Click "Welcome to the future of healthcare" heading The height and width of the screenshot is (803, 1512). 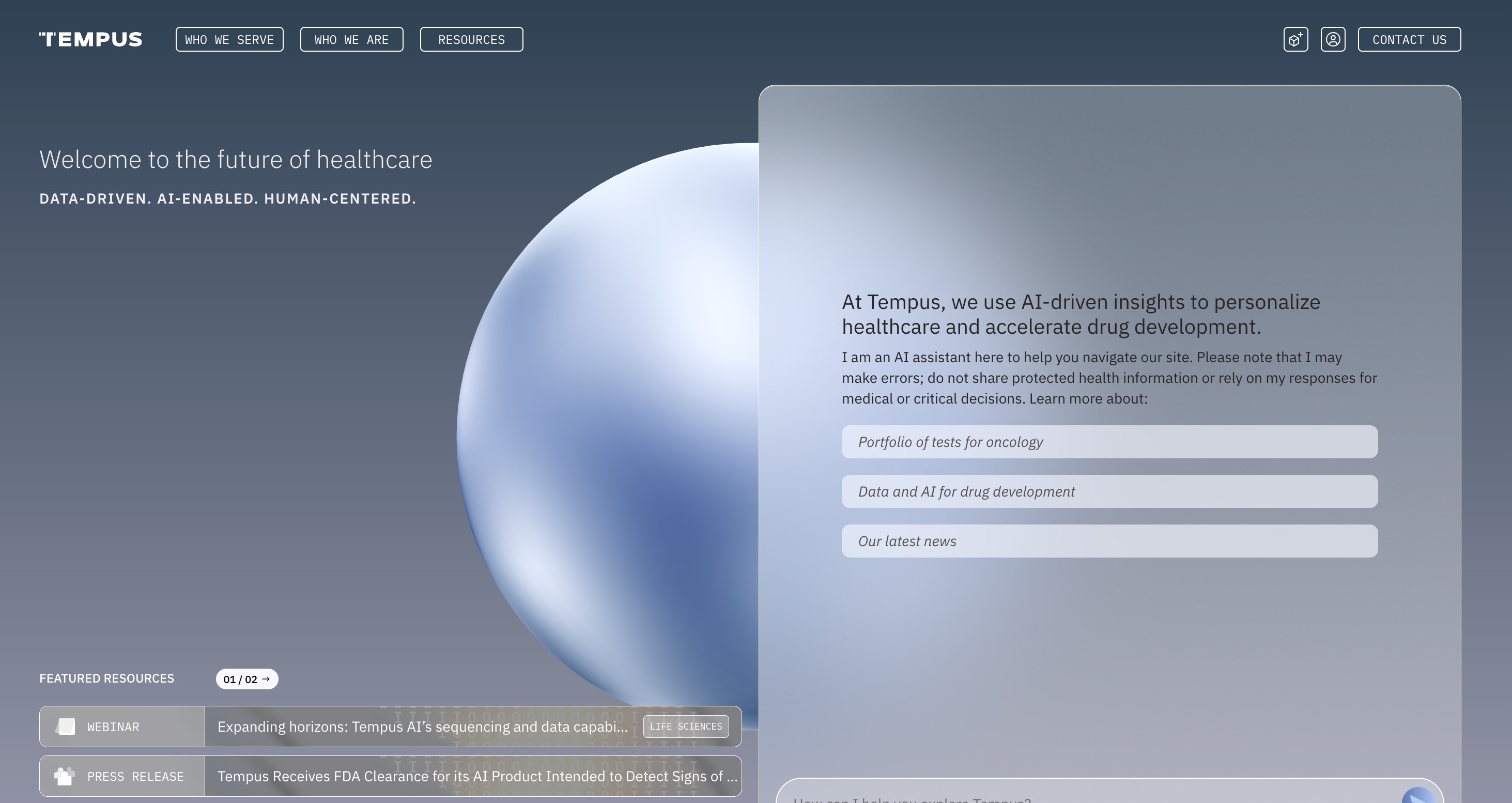pyautogui.click(x=236, y=160)
